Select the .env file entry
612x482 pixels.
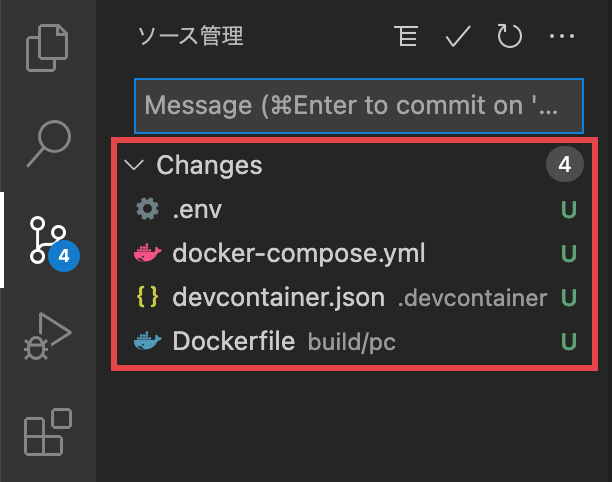click(x=197, y=210)
